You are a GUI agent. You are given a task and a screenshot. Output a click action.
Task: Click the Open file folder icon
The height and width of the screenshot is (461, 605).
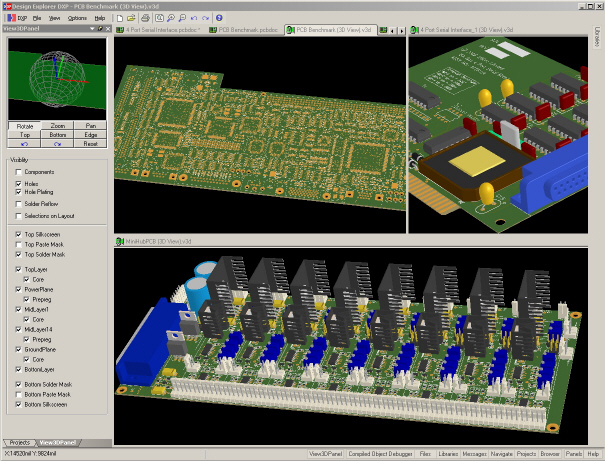(131, 18)
